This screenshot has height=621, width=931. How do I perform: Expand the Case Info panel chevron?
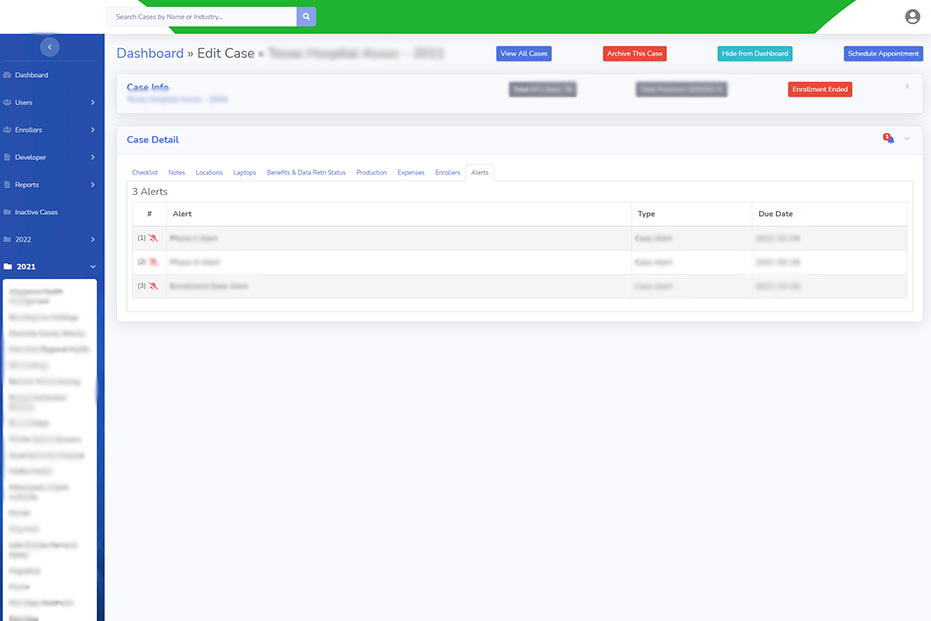tap(907, 87)
